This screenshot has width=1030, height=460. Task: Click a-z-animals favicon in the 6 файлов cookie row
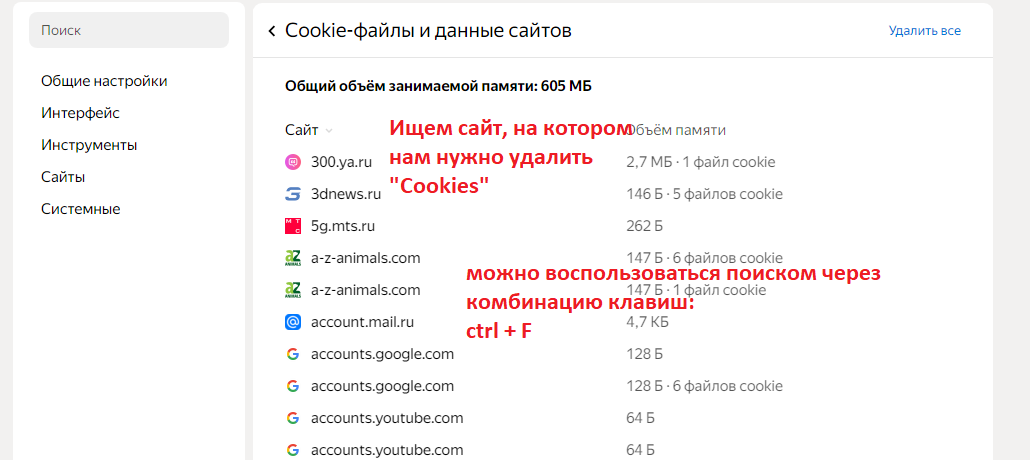(x=293, y=258)
